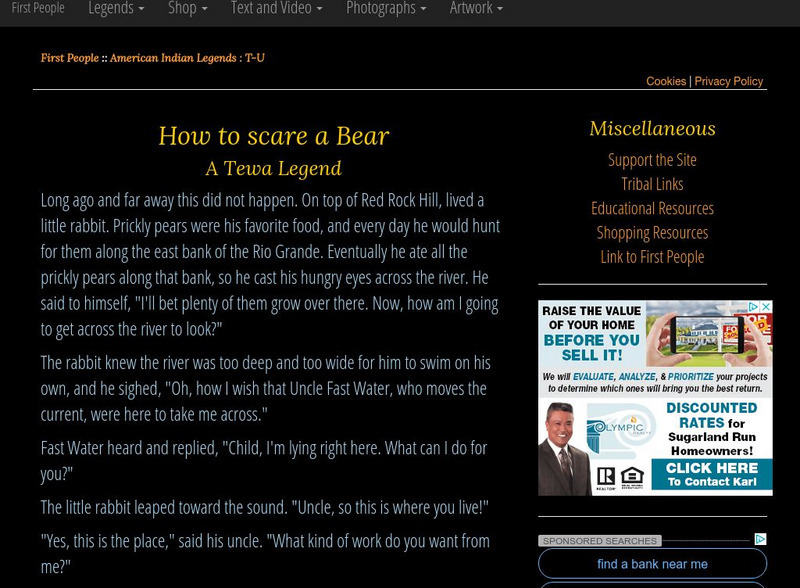Open Educational Resources link

(x=652, y=208)
